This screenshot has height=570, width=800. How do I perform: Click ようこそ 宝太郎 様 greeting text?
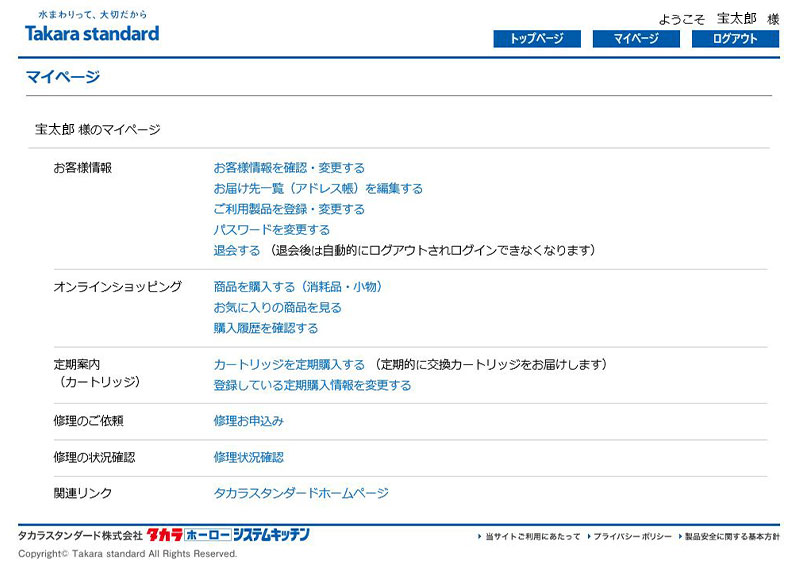point(719,19)
